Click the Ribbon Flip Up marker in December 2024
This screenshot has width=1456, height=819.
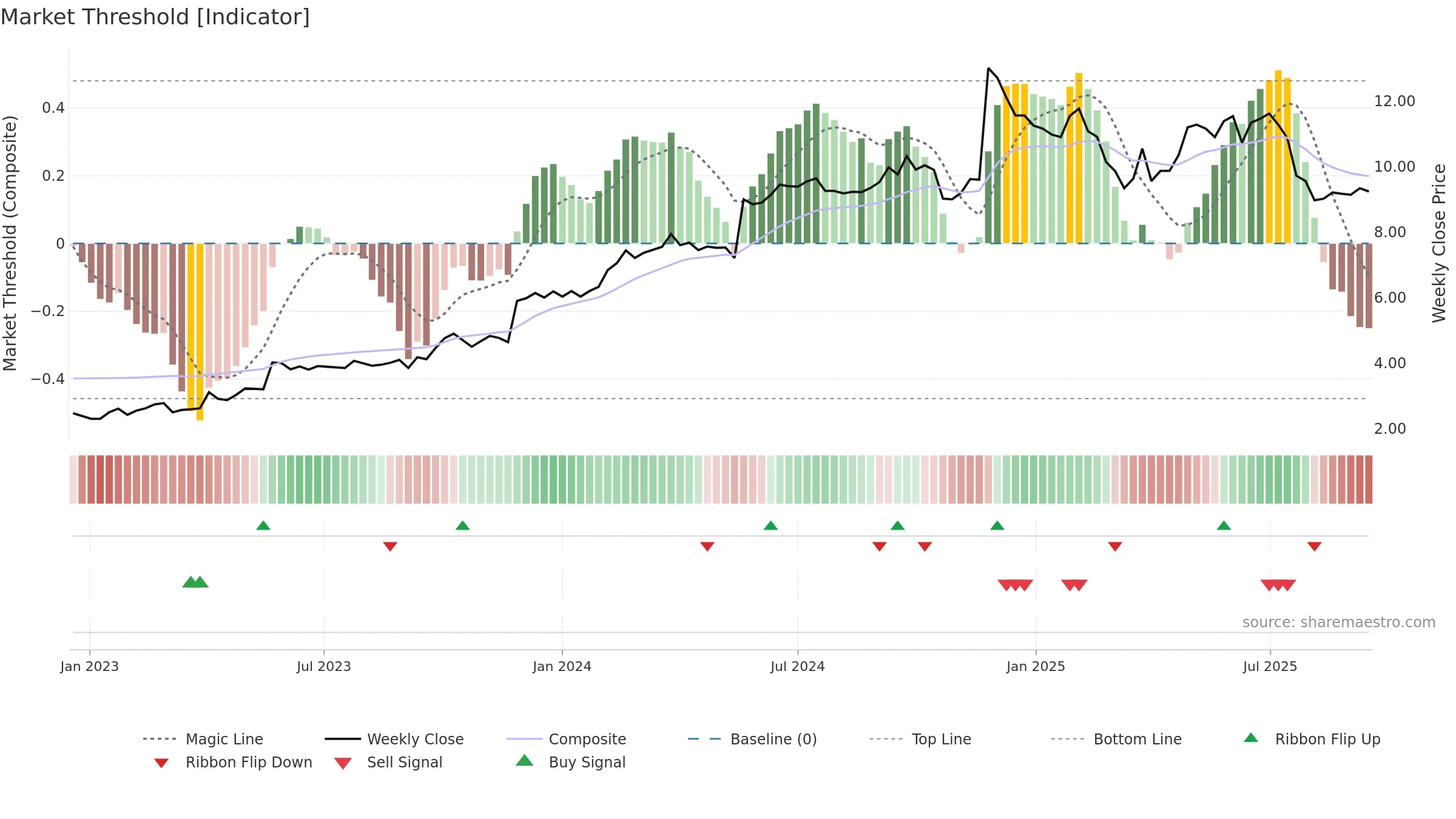point(997,525)
